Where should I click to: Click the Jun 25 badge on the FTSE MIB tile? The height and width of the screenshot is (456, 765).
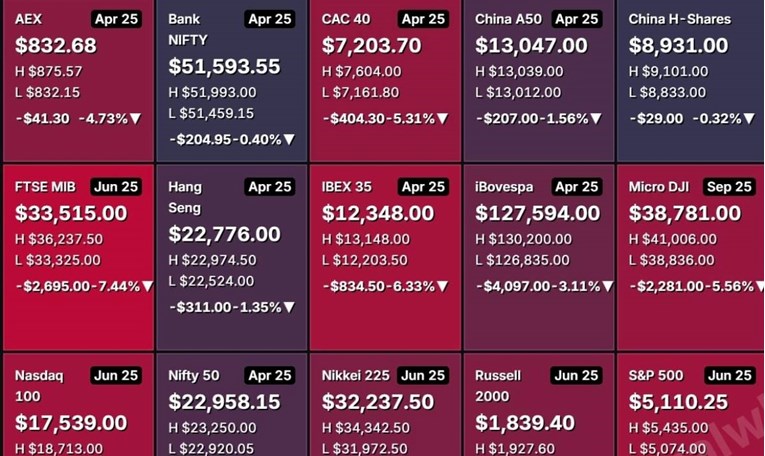119,187
